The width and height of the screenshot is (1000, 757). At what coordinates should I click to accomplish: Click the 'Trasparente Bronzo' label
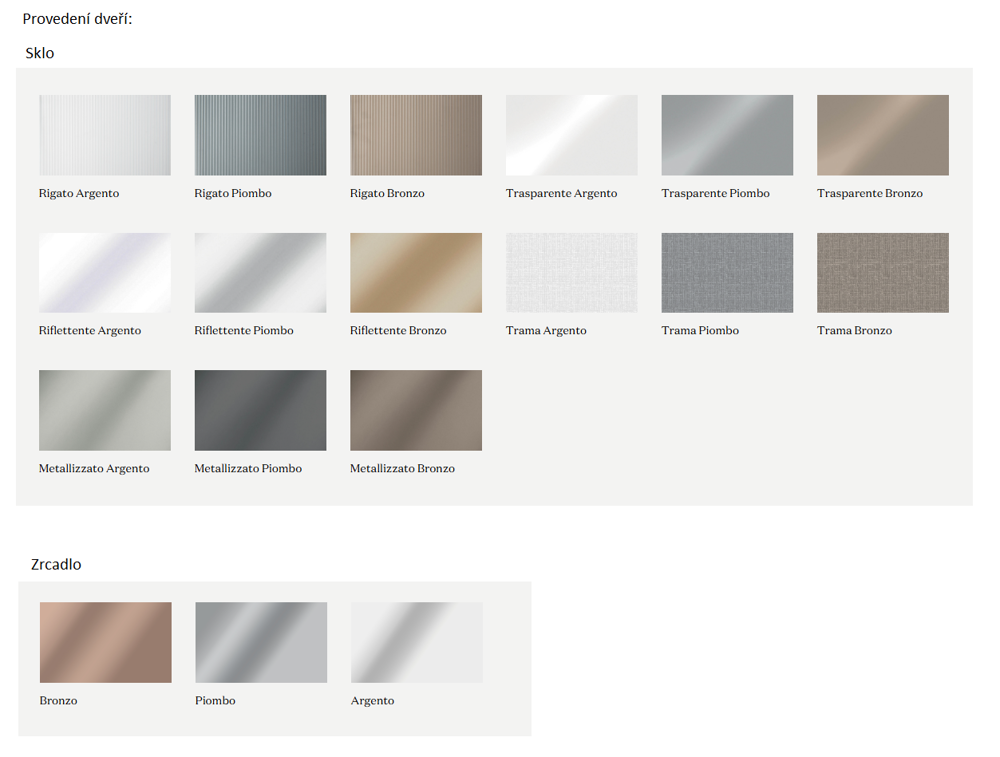[x=870, y=193]
